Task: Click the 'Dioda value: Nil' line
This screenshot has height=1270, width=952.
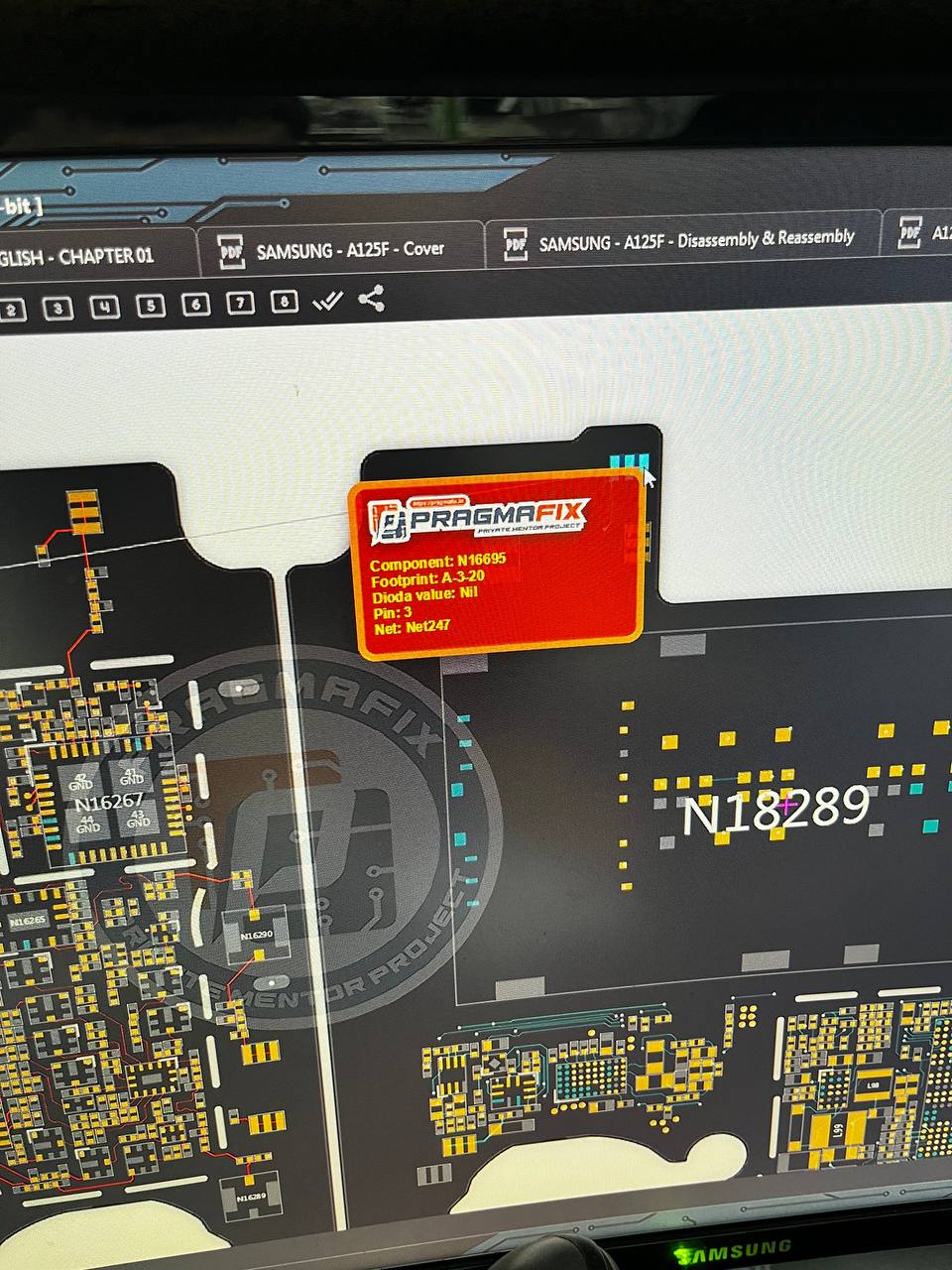Action: (426, 594)
